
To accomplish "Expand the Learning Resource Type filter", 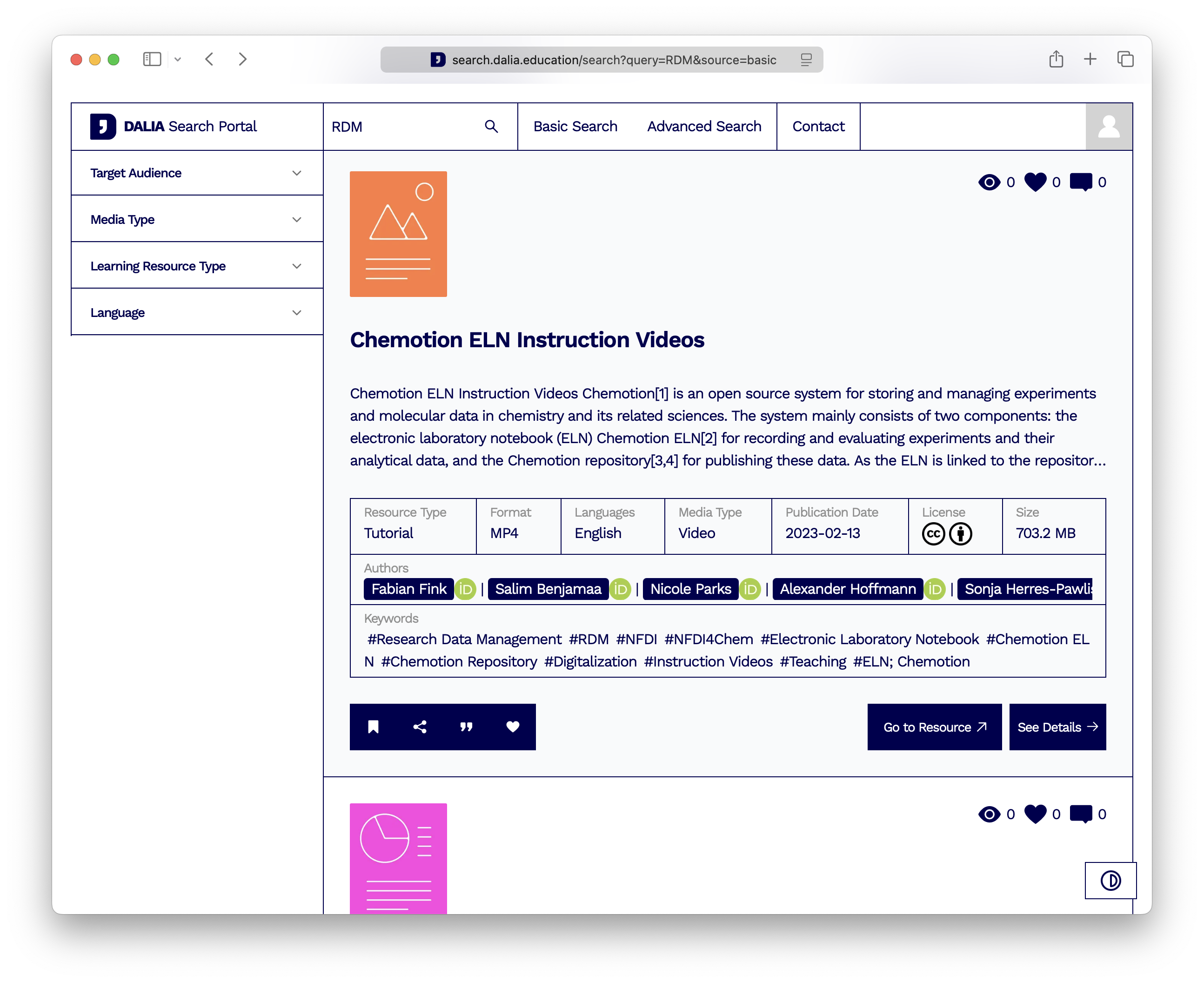I will click(196, 266).
